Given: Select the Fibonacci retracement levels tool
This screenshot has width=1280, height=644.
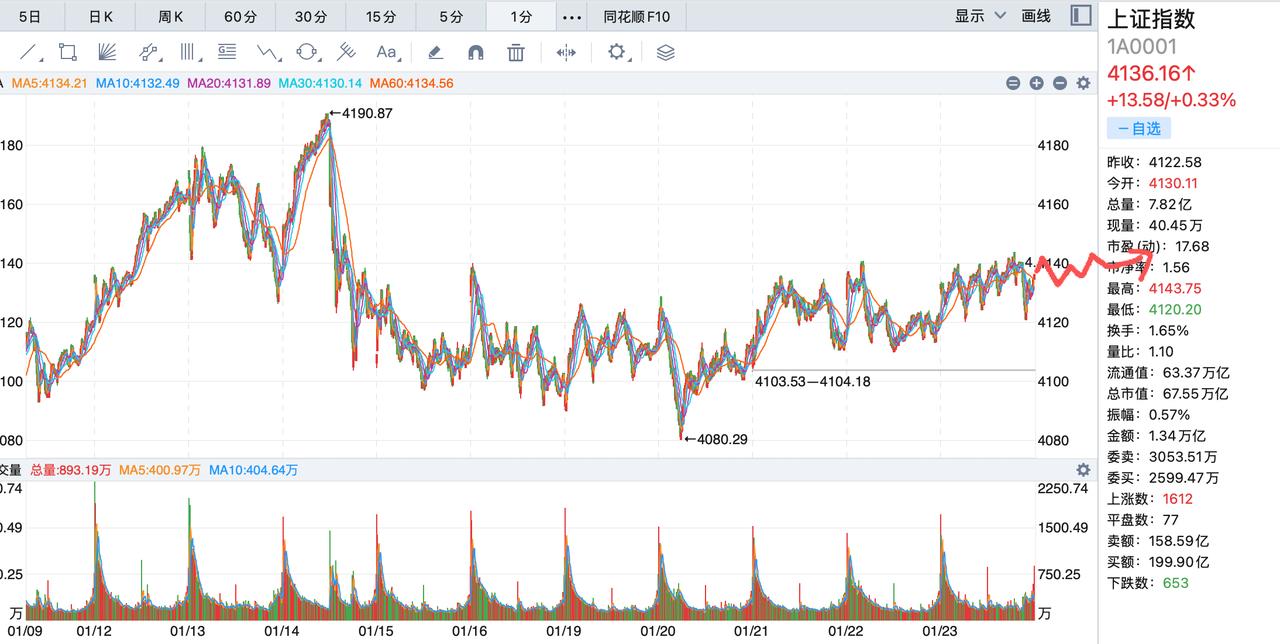Looking at the screenshot, I should [227, 52].
